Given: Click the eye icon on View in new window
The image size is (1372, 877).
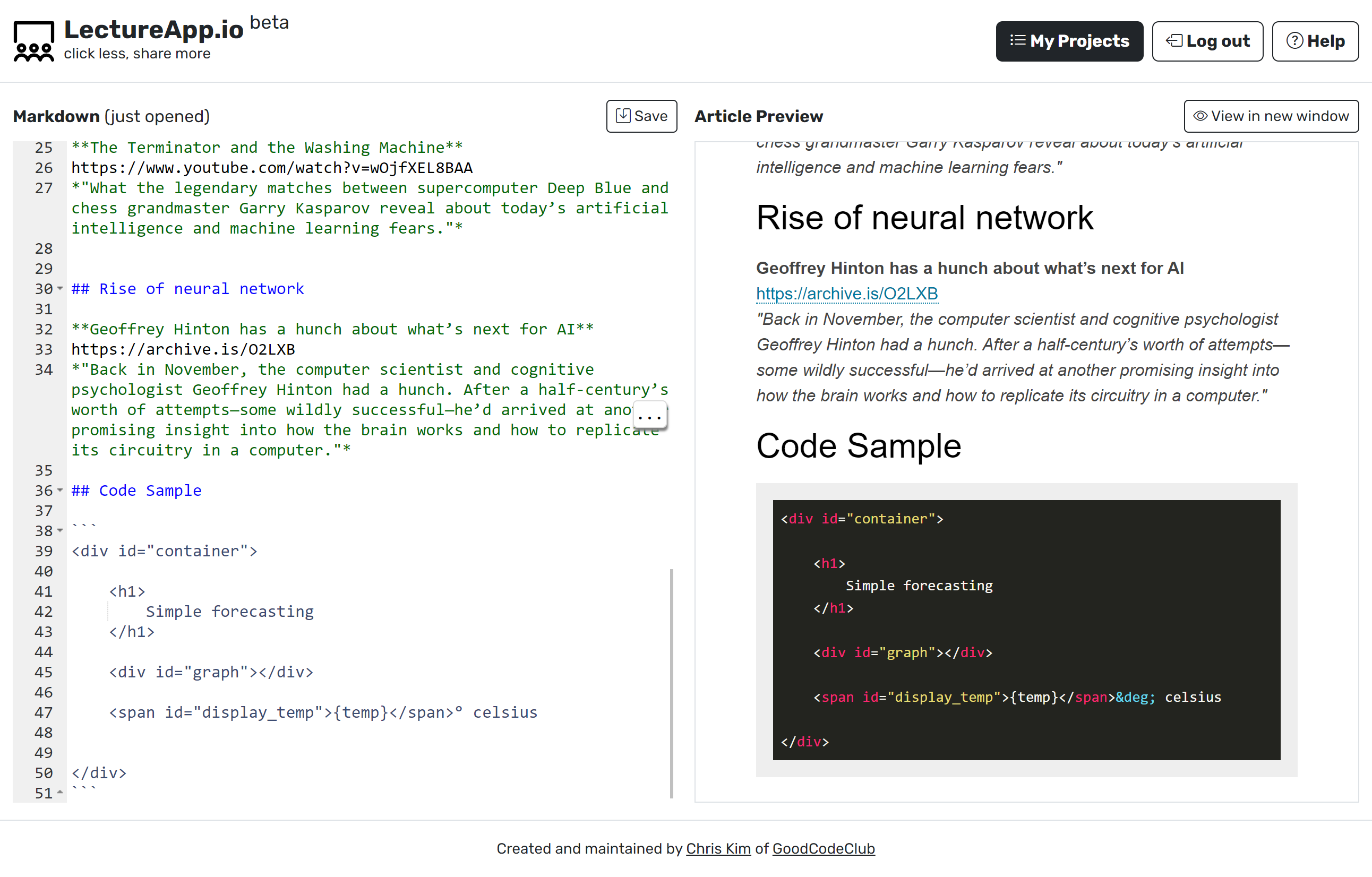Looking at the screenshot, I should [x=1200, y=116].
